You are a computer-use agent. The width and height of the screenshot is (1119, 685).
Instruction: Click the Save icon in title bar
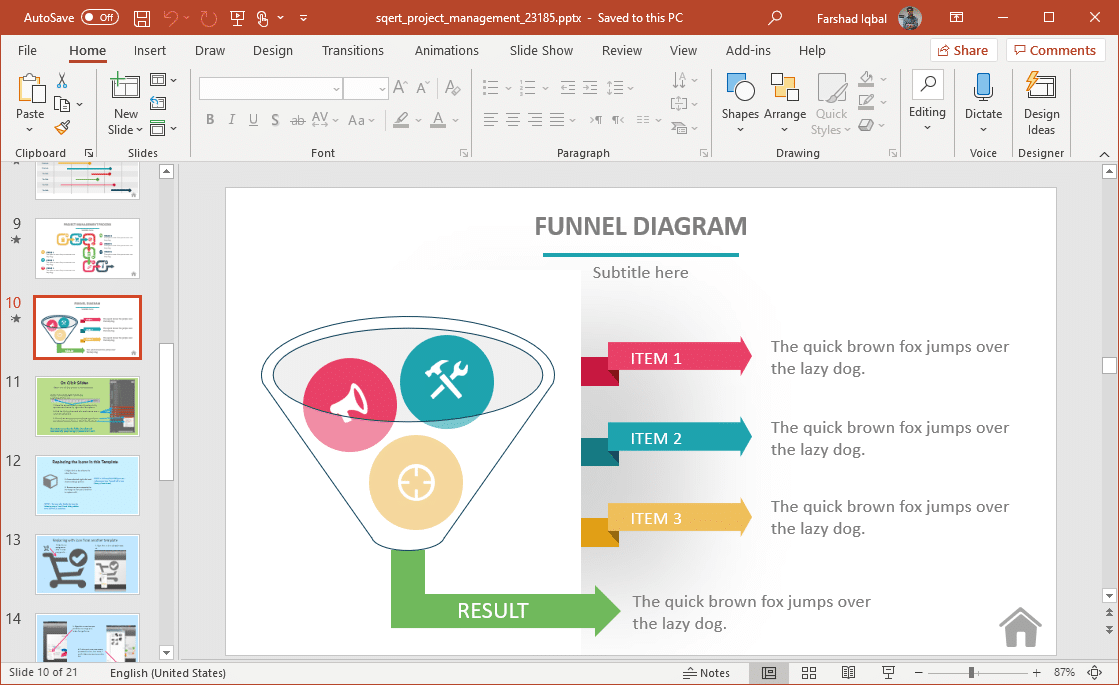coord(142,18)
